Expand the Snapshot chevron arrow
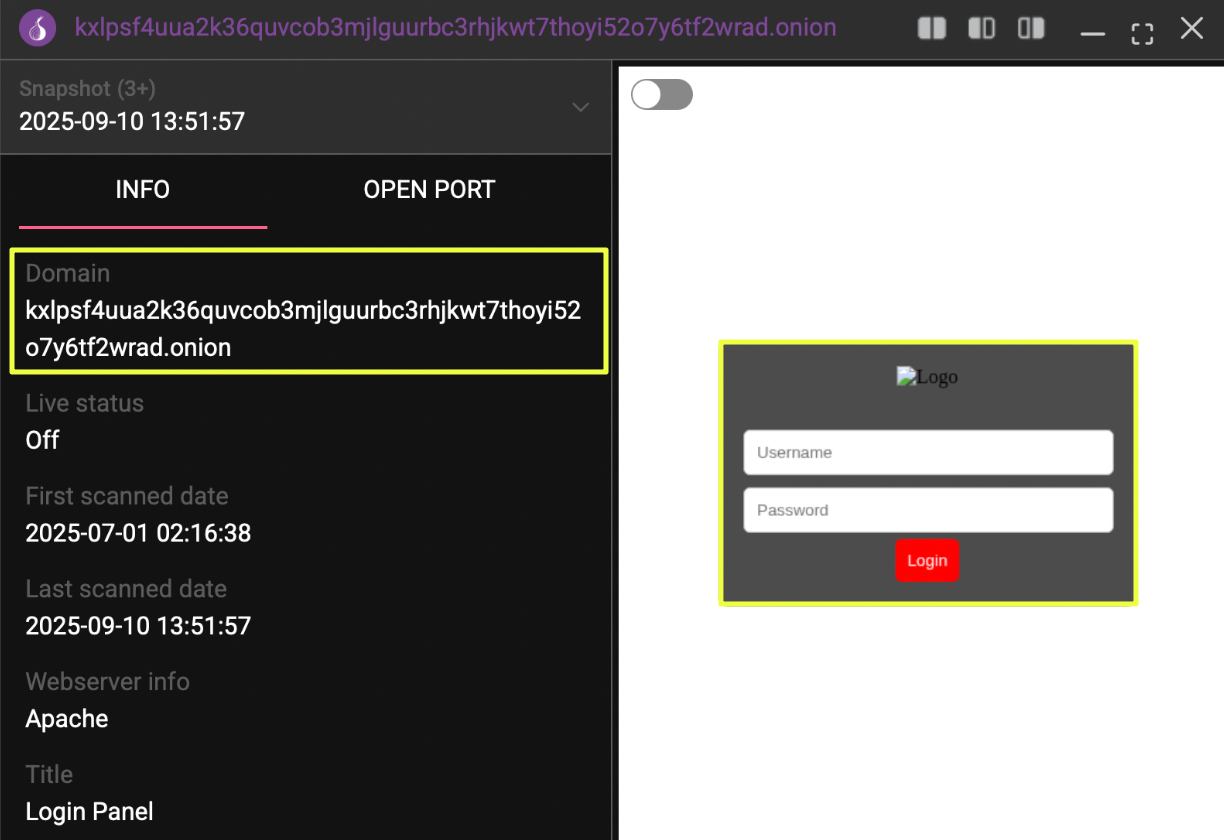Viewport: 1224px width, 840px height. click(x=580, y=107)
